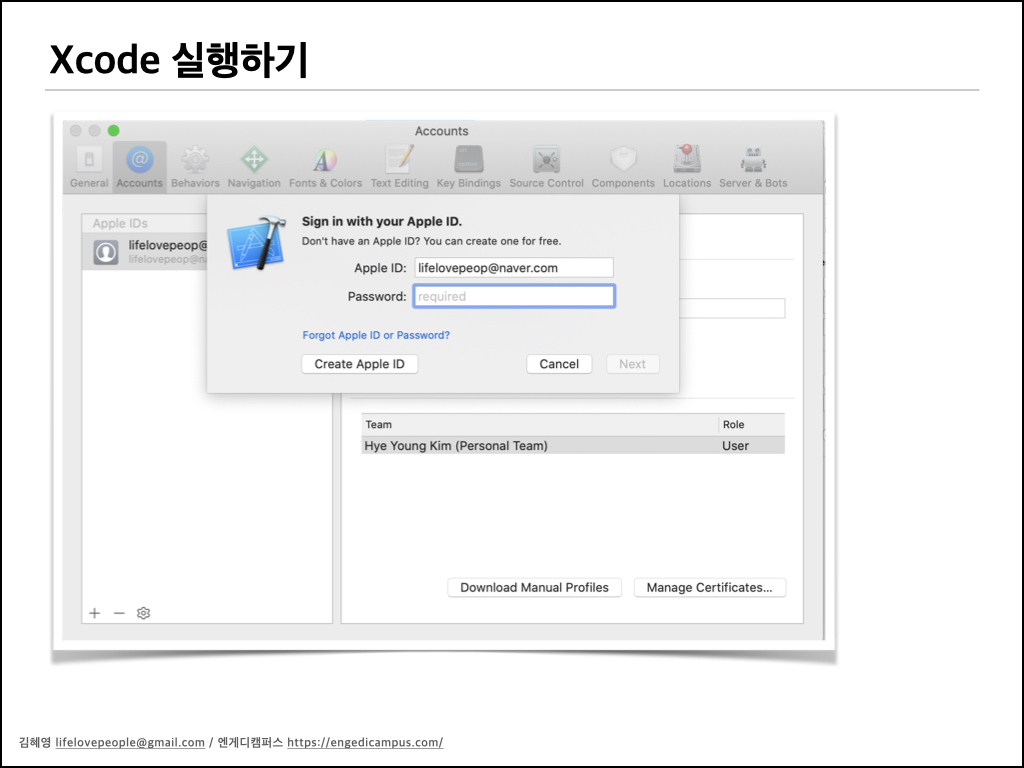Image resolution: width=1024 pixels, height=768 pixels.
Task: Open the gear actions menu below accounts list
Action: [x=144, y=613]
